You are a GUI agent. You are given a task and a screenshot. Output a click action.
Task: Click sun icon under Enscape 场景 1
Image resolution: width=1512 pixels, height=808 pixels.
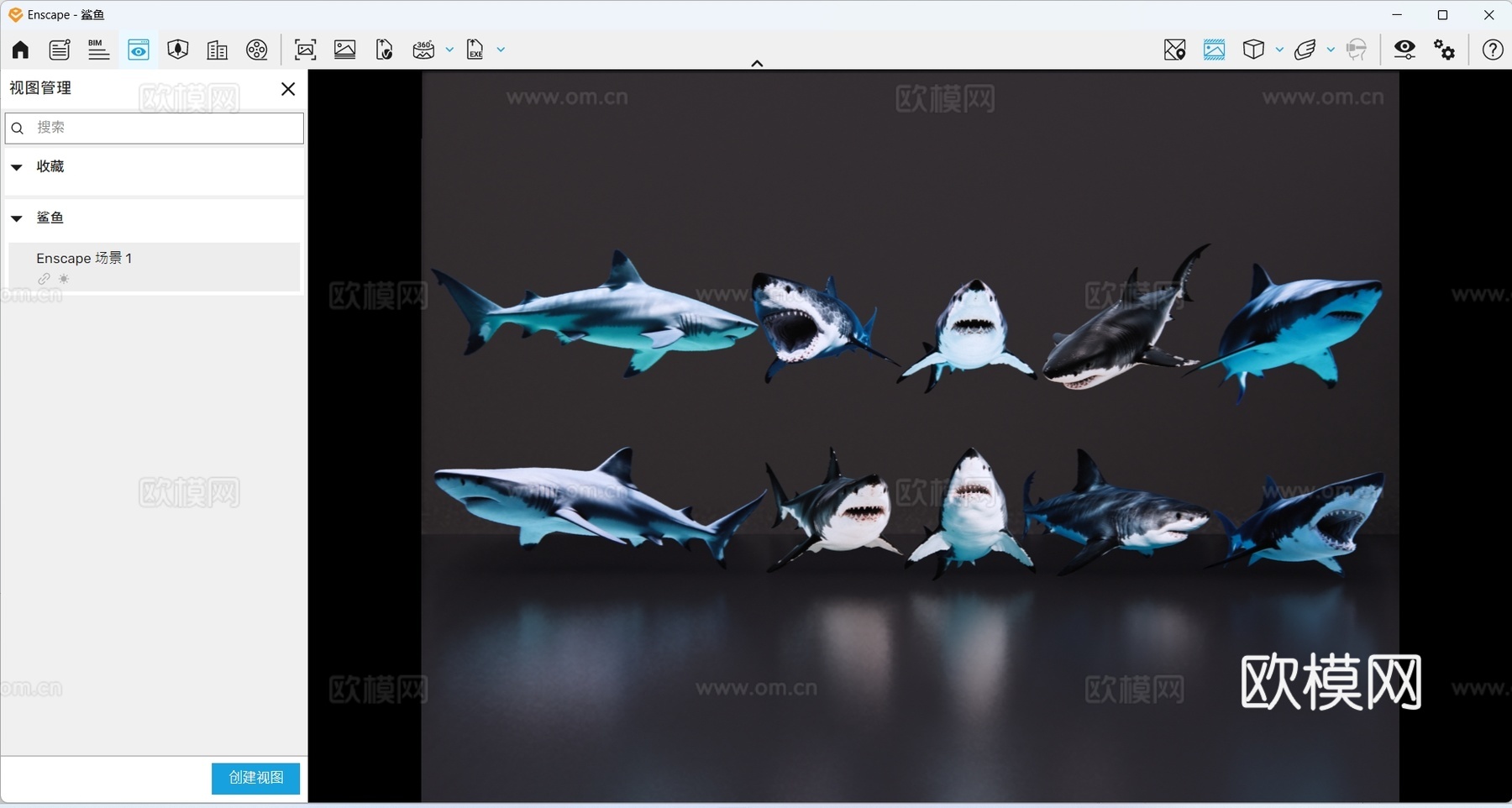[x=64, y=279]
